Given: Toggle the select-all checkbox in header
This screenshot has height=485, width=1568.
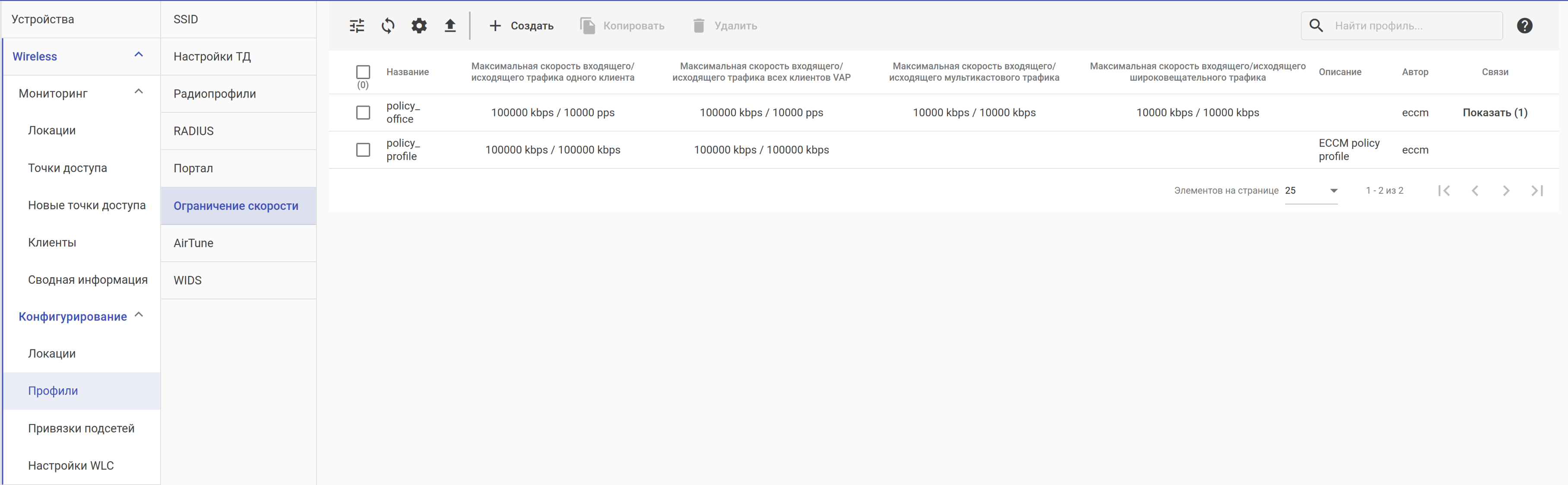Looking at the screenshot, I should click(x=363, y=72).
